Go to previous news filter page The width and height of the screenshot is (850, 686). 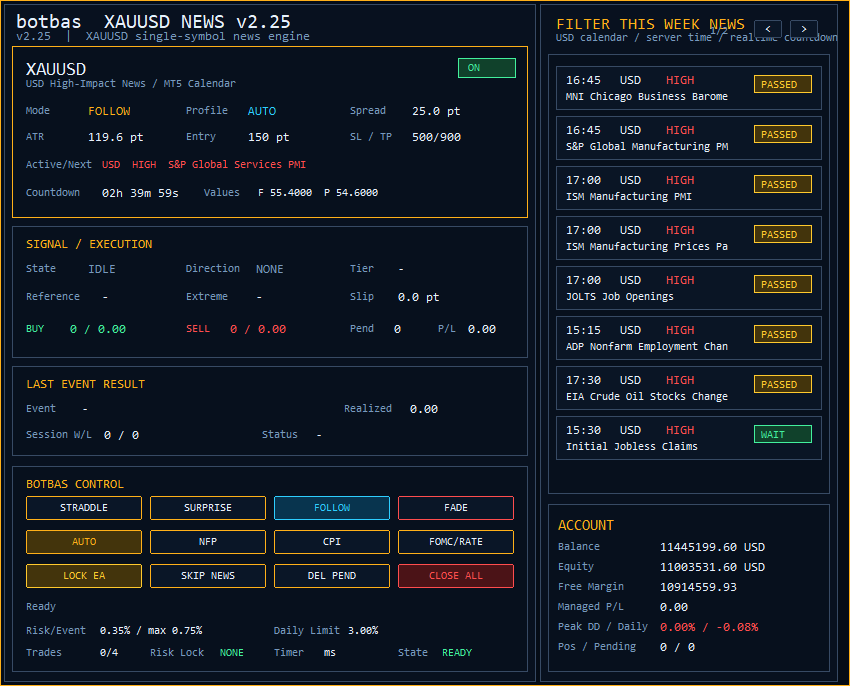click(x=768, y=29)
